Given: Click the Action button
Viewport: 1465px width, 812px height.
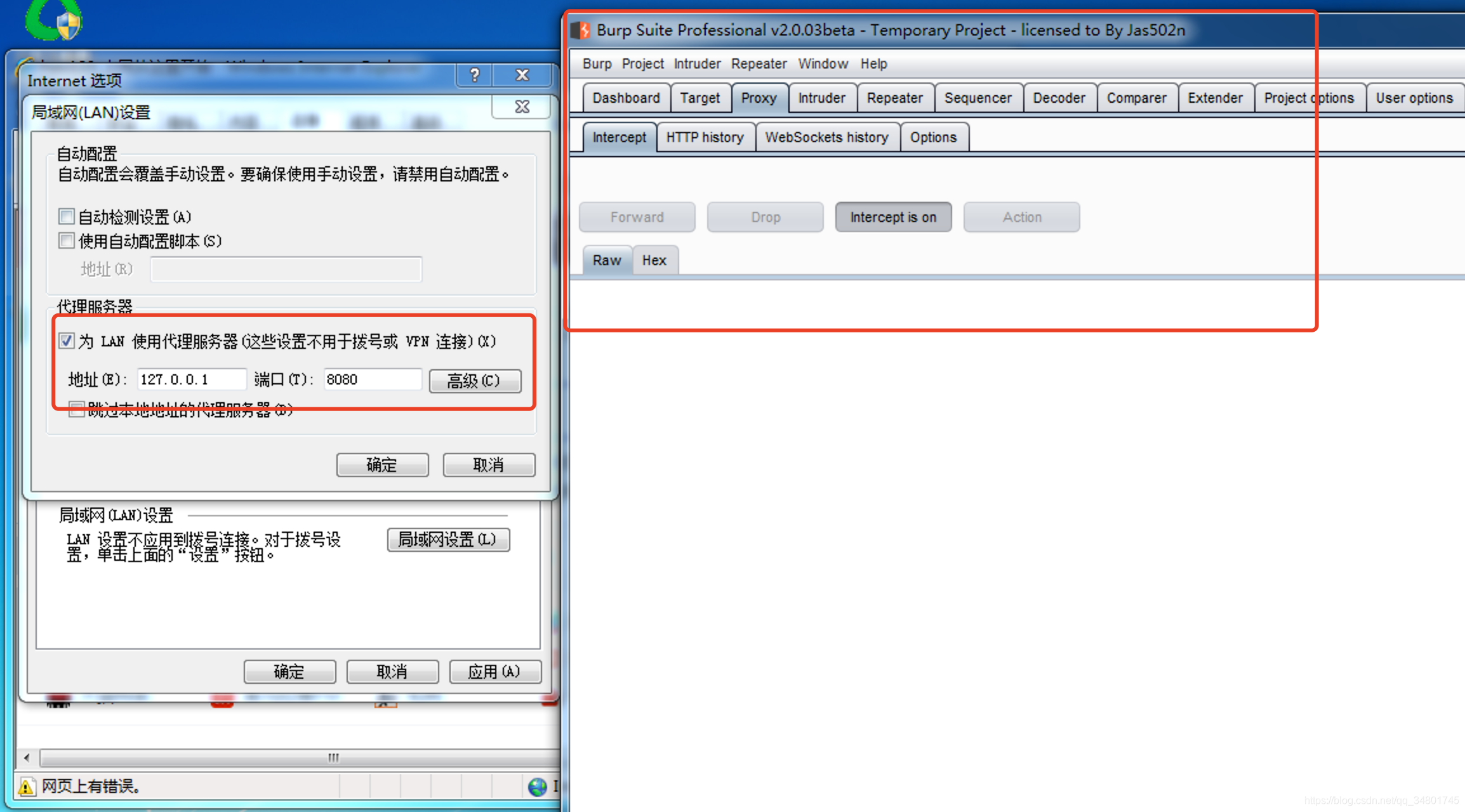Looking at the screenshot, I should (1022, 217).
